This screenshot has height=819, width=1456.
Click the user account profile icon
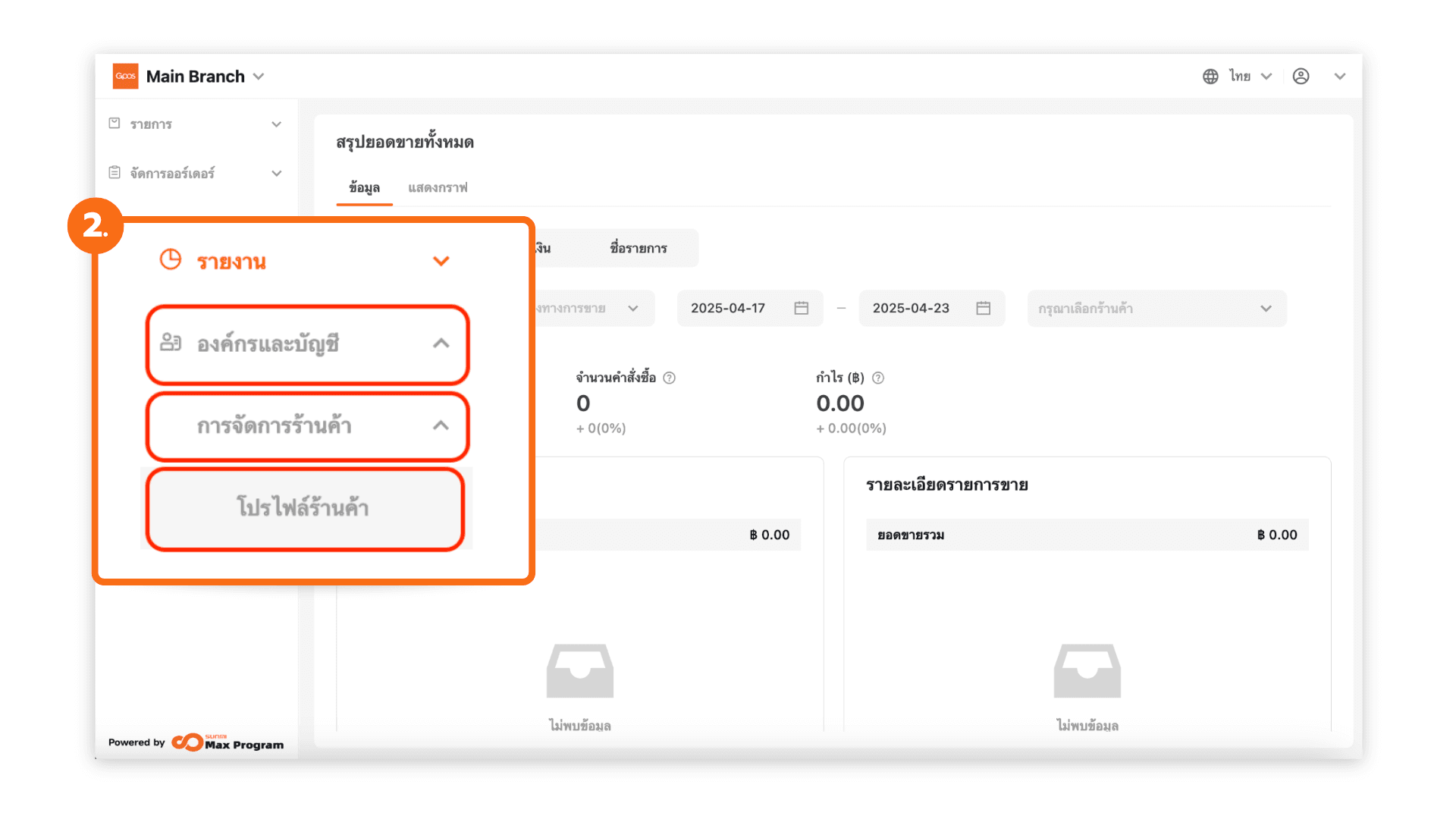1301,77
